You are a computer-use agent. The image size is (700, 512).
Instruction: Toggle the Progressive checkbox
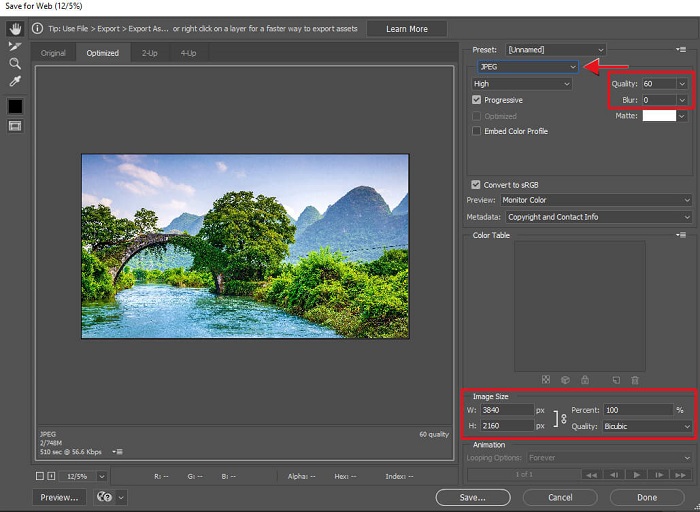(x=476, y=100)
